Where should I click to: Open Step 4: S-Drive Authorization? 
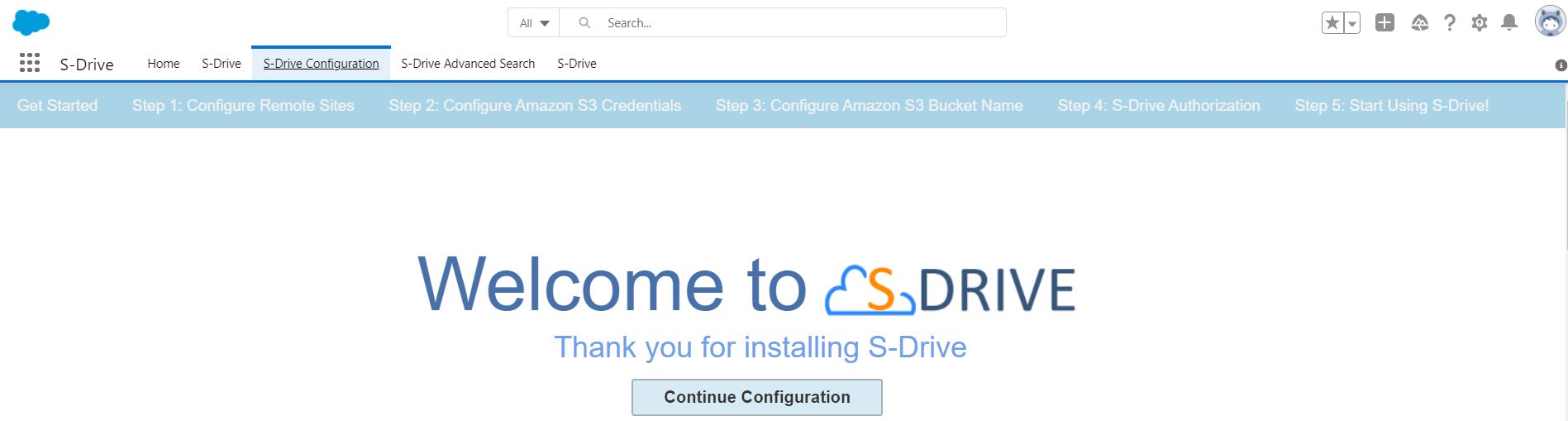pyautogui.click(x=1159, y=105)
